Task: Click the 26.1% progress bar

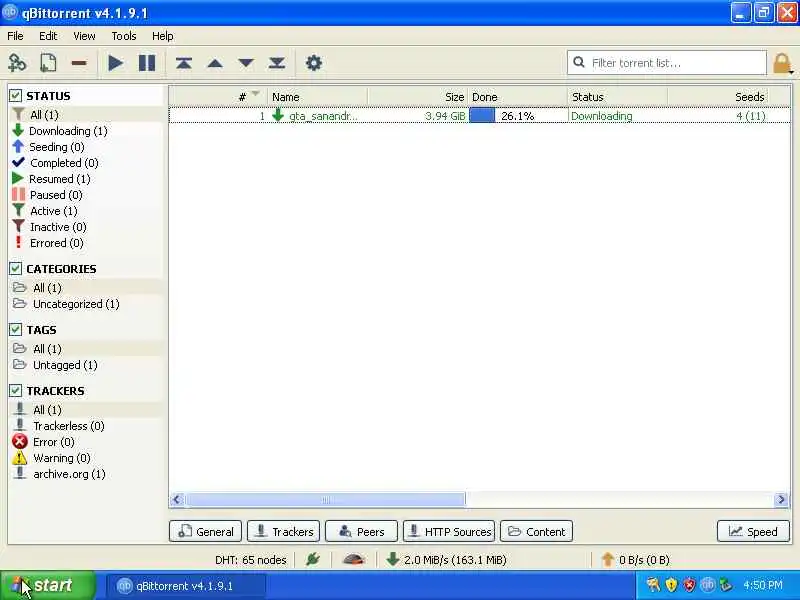Action: 517,116
